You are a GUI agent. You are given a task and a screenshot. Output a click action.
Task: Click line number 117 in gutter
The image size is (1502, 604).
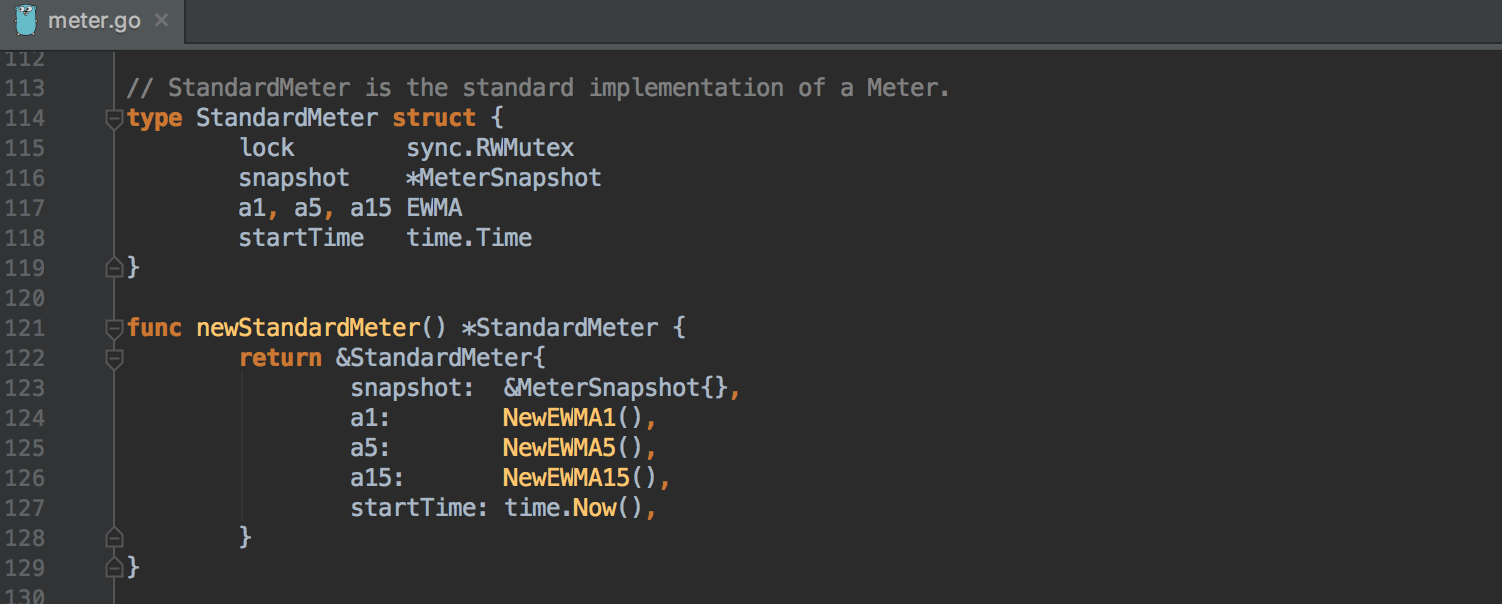click(x=25, y=208)
